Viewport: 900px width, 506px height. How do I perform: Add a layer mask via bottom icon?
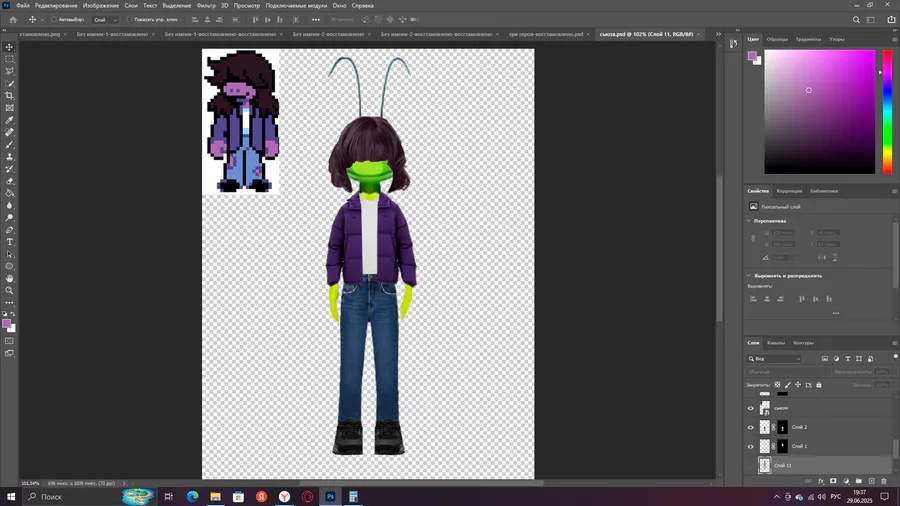click(x=833, y=481)
